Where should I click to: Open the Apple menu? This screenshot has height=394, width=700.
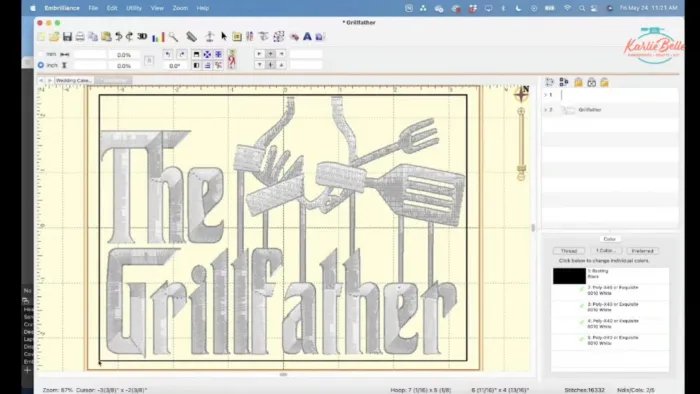pos(33,8)
